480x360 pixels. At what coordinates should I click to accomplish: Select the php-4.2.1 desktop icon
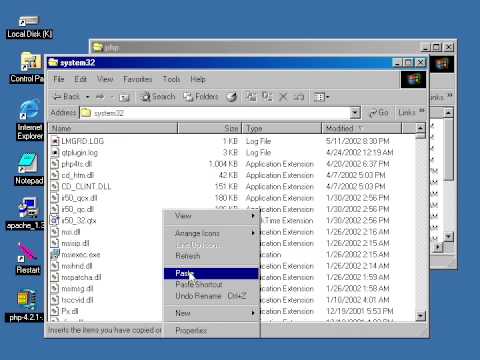[25, 306]
